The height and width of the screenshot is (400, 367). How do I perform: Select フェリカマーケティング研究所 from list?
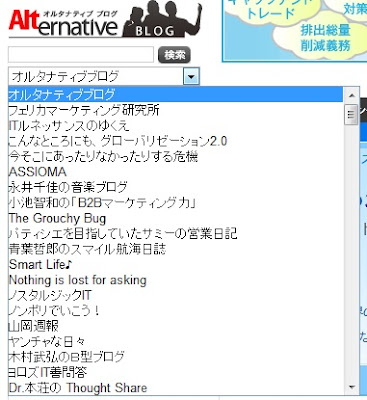[x=177, y=110]
